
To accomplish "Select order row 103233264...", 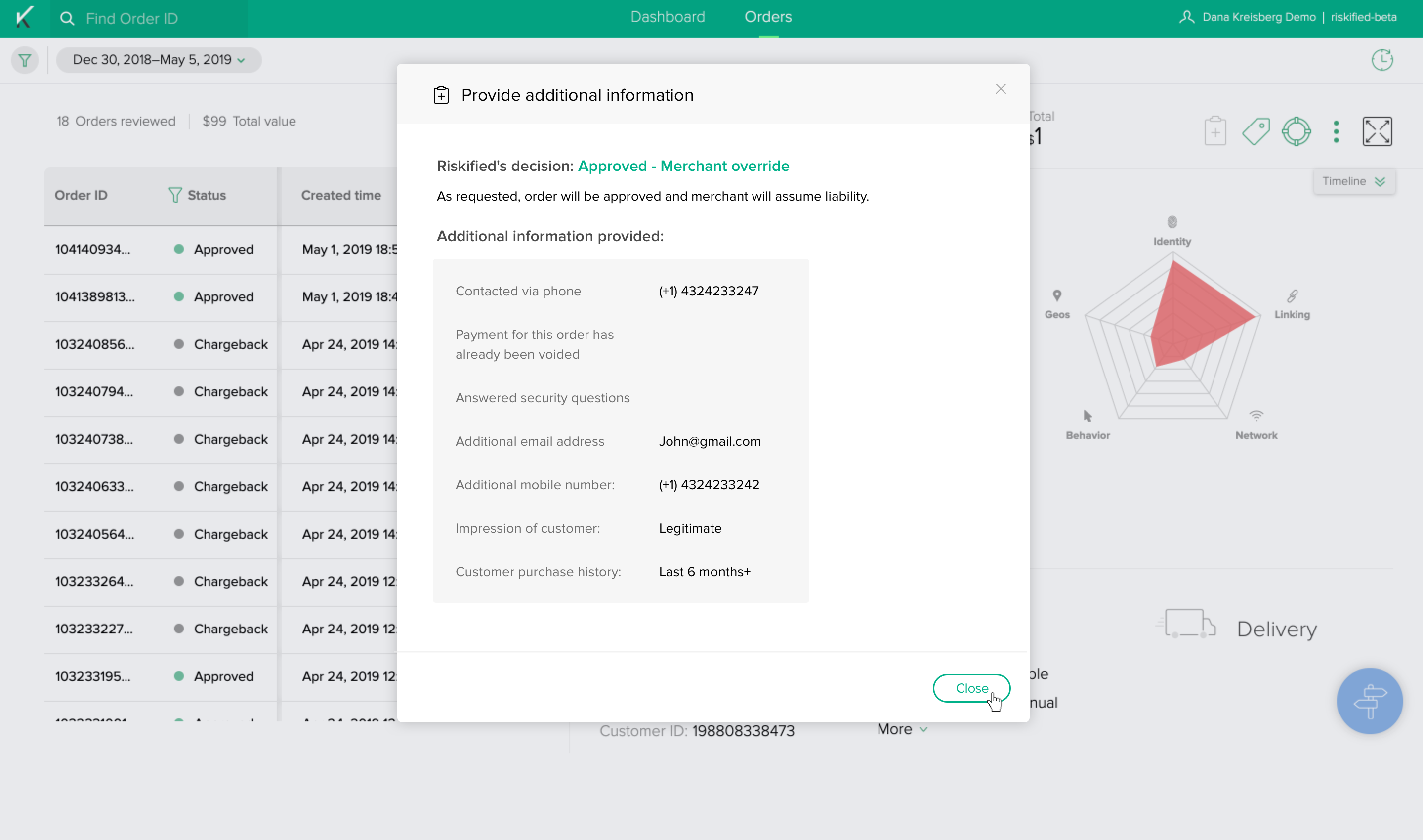I will pyautogui.click(x=221, y=583).
